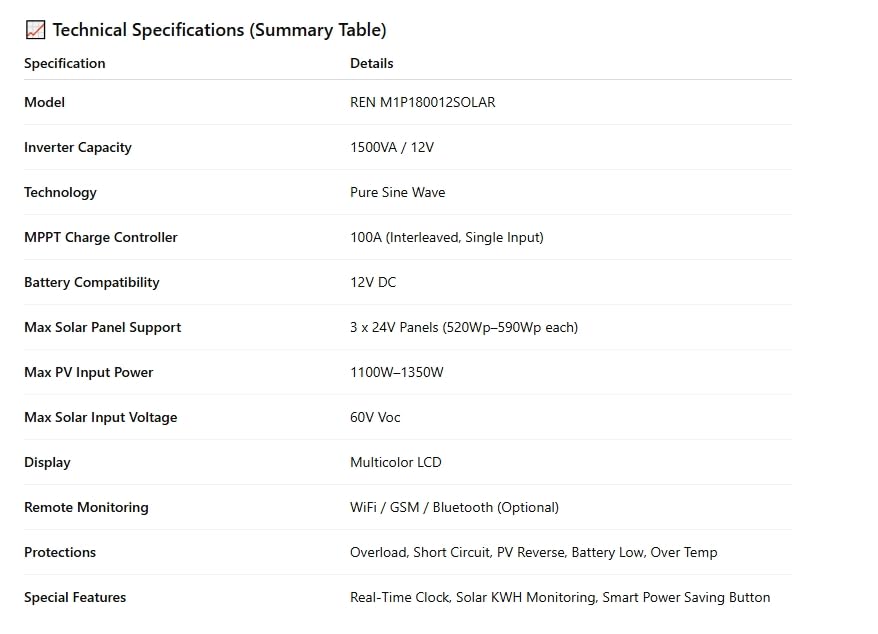Select the Inverter Capacity label
The width and height of the screenshot is (878, 634).
pyautogui.click(x=78, y=147)
